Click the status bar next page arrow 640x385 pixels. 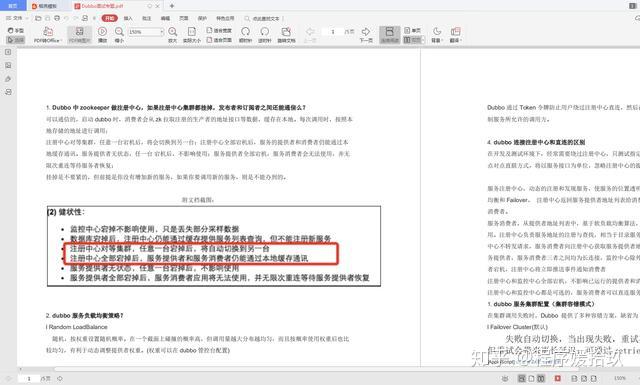click(60, 379)
